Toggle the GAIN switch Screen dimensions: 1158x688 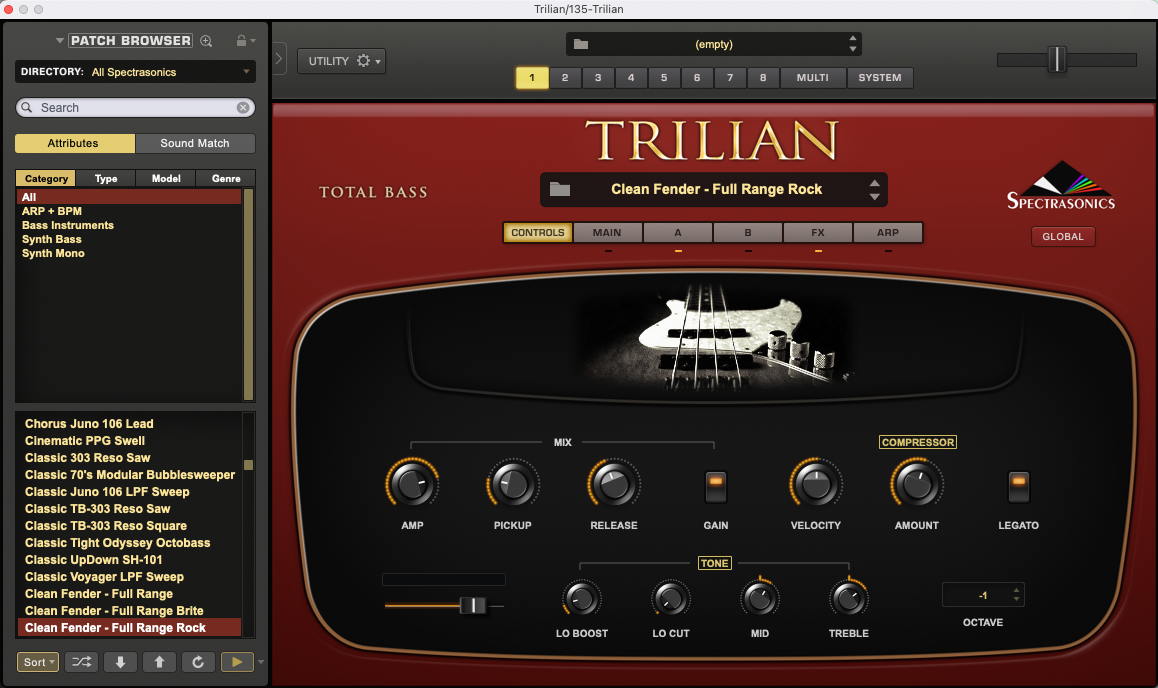coord(716,487)
